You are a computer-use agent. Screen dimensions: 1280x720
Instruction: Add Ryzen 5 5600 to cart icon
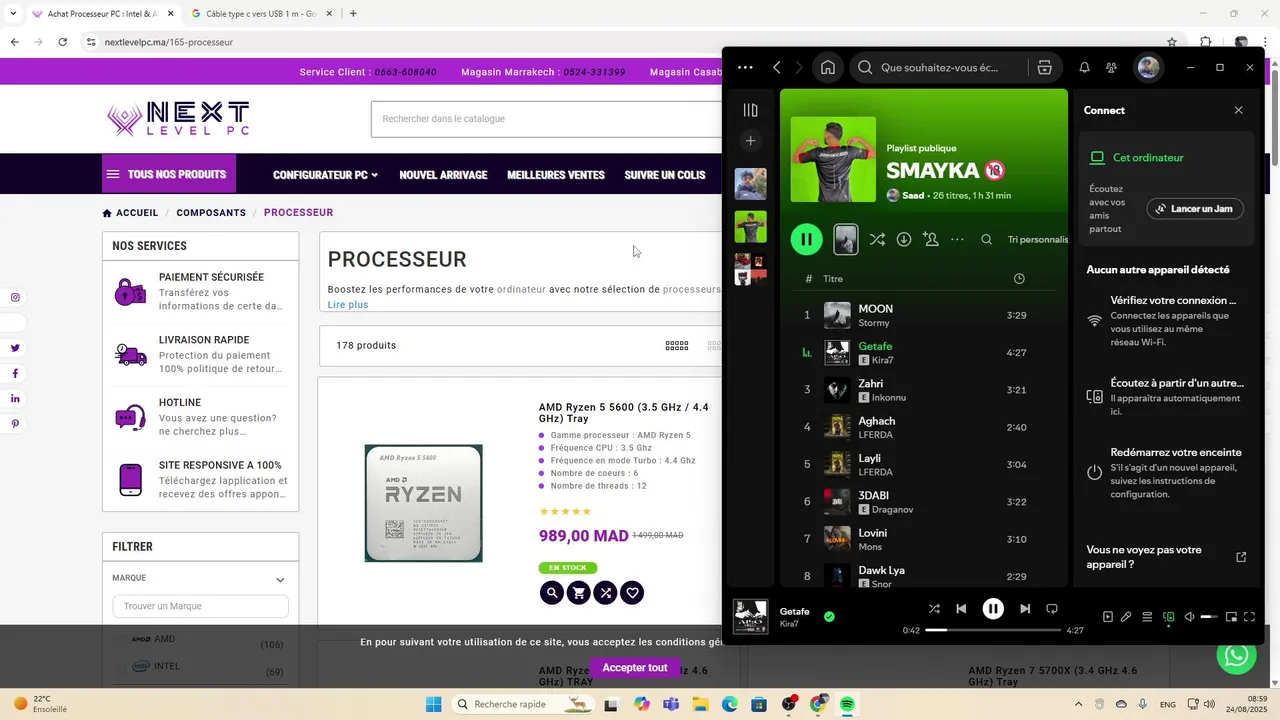click(x=578, y=593)
